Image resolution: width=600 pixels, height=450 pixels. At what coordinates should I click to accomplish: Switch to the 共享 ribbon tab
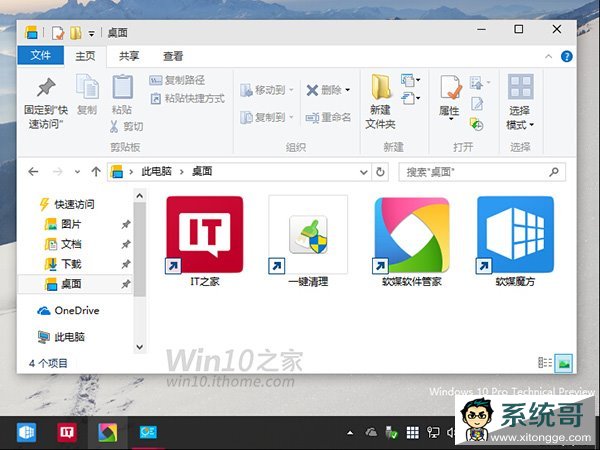[x=129, y=56]
